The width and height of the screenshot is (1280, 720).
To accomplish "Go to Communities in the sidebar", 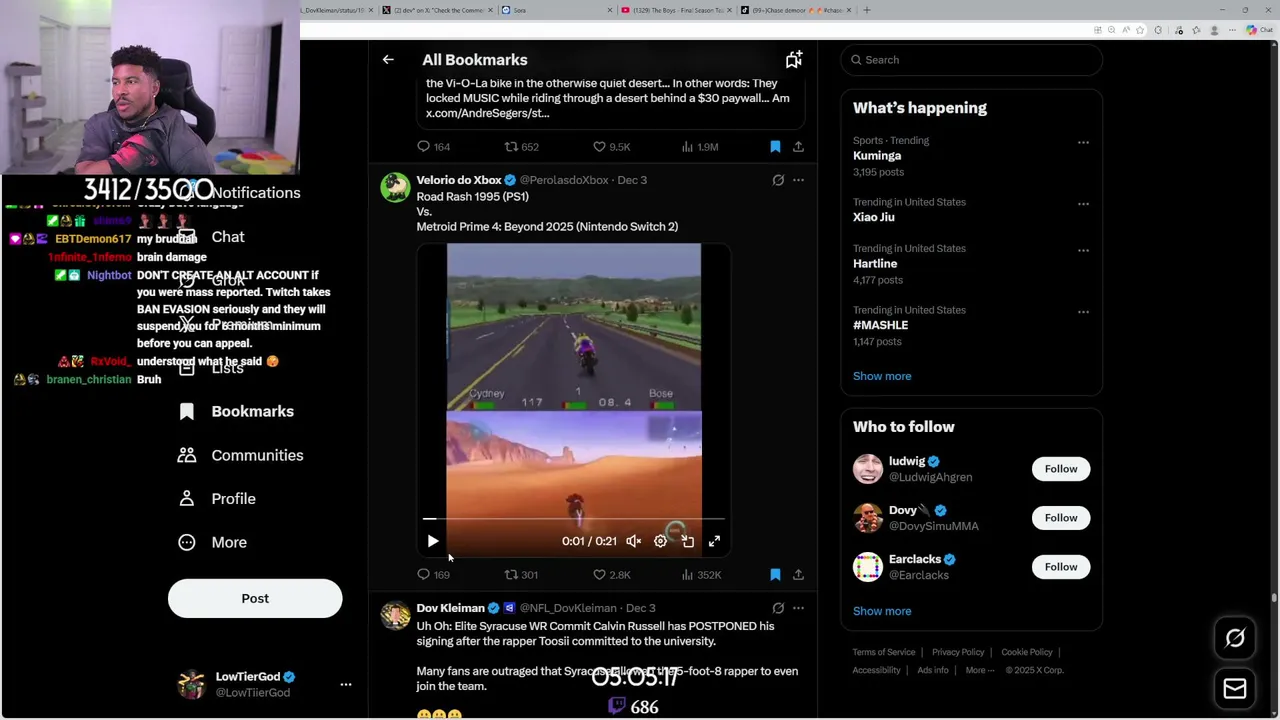I will tap(241, 455).
